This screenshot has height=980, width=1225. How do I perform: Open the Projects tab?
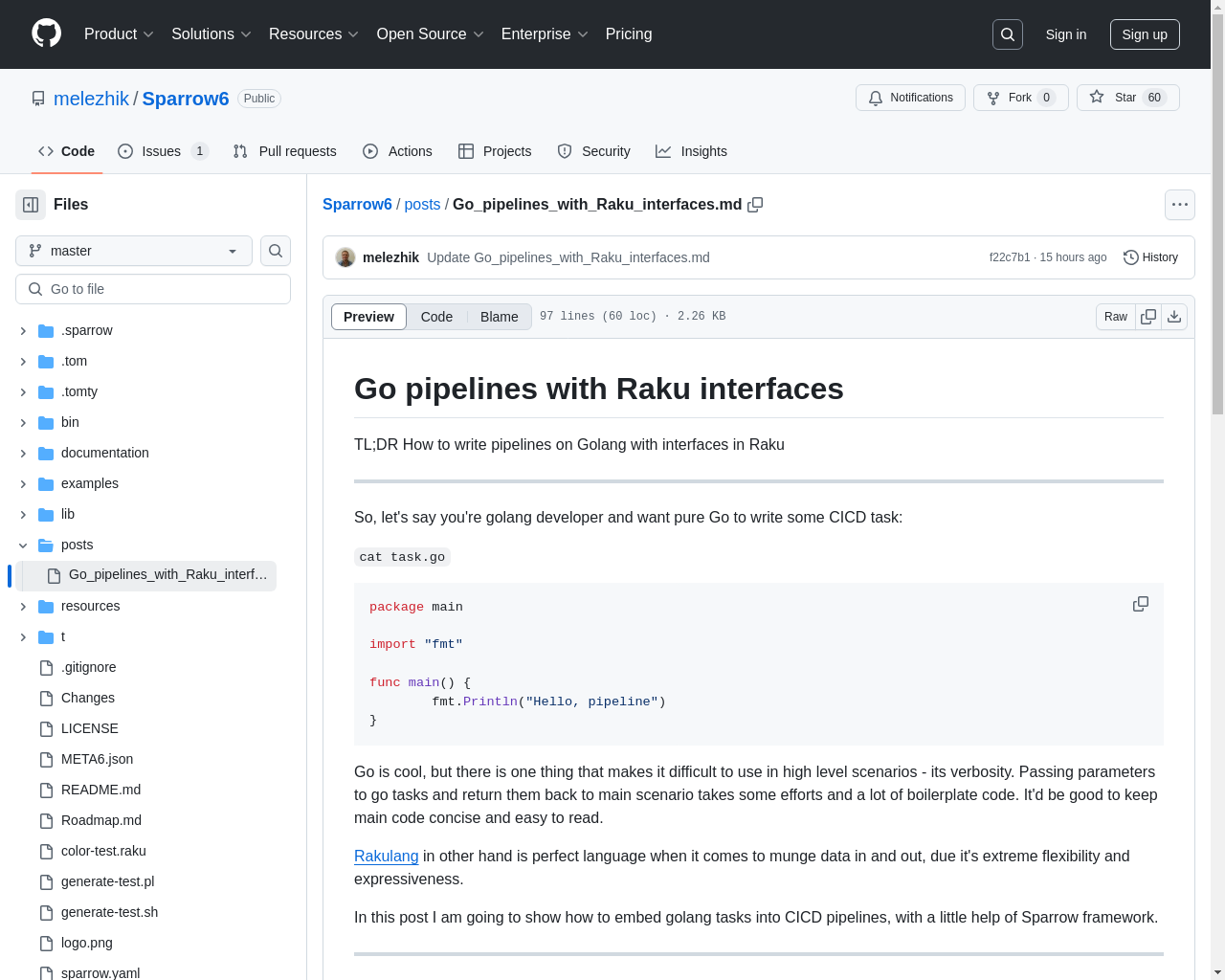pyautogui.click(x=495, y=151)
